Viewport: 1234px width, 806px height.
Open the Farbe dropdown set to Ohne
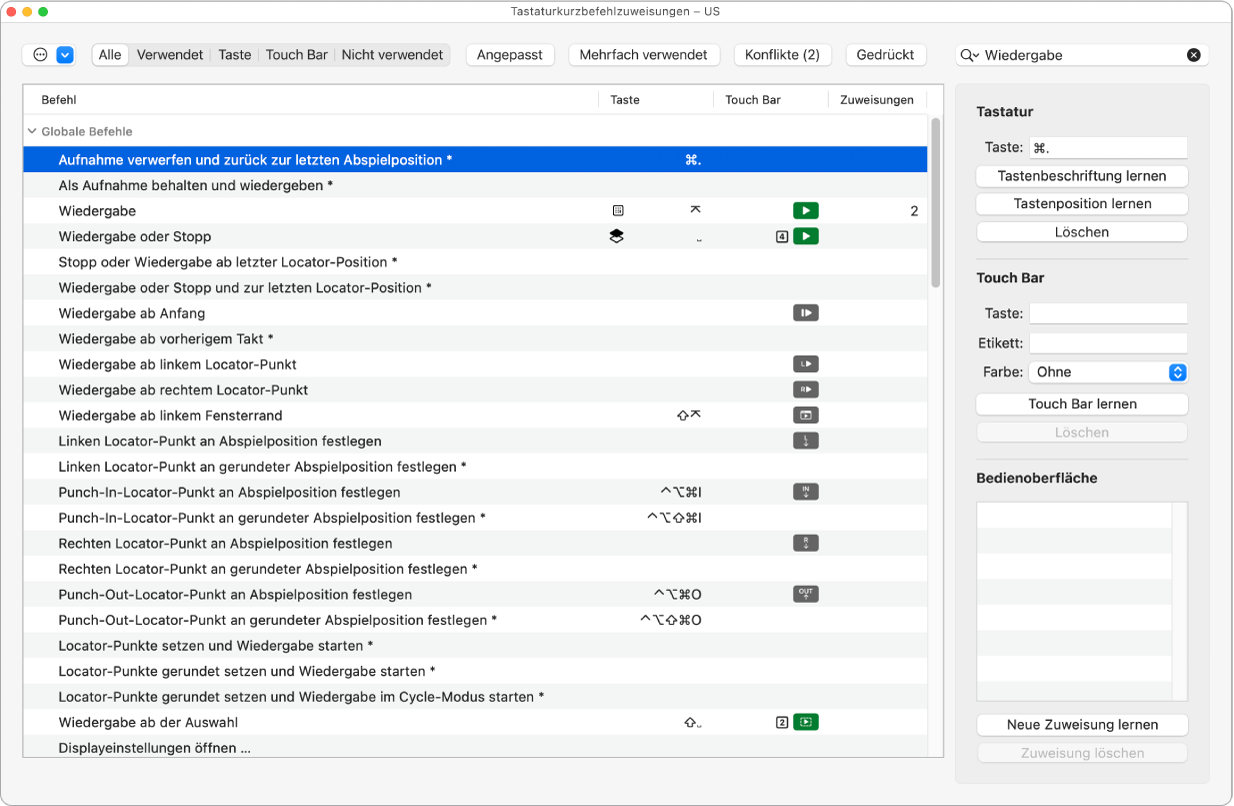click(1108, 372)
